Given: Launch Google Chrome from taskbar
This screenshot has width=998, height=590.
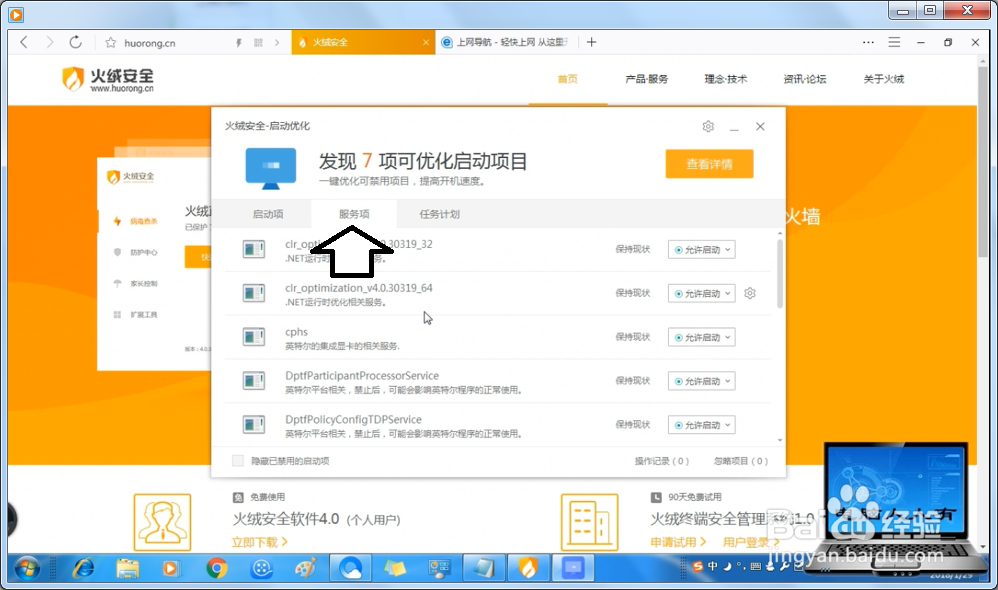Looking at the screenshot, I should click(x=216, y=568).
